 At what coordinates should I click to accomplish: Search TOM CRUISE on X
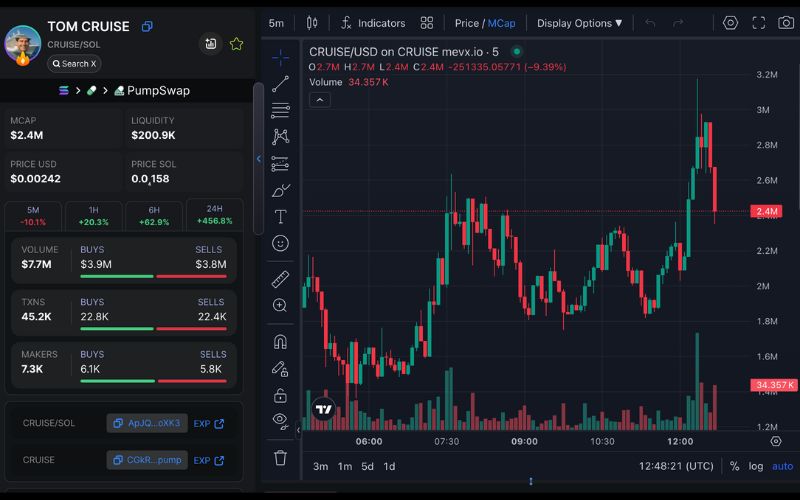click(74, 64)
